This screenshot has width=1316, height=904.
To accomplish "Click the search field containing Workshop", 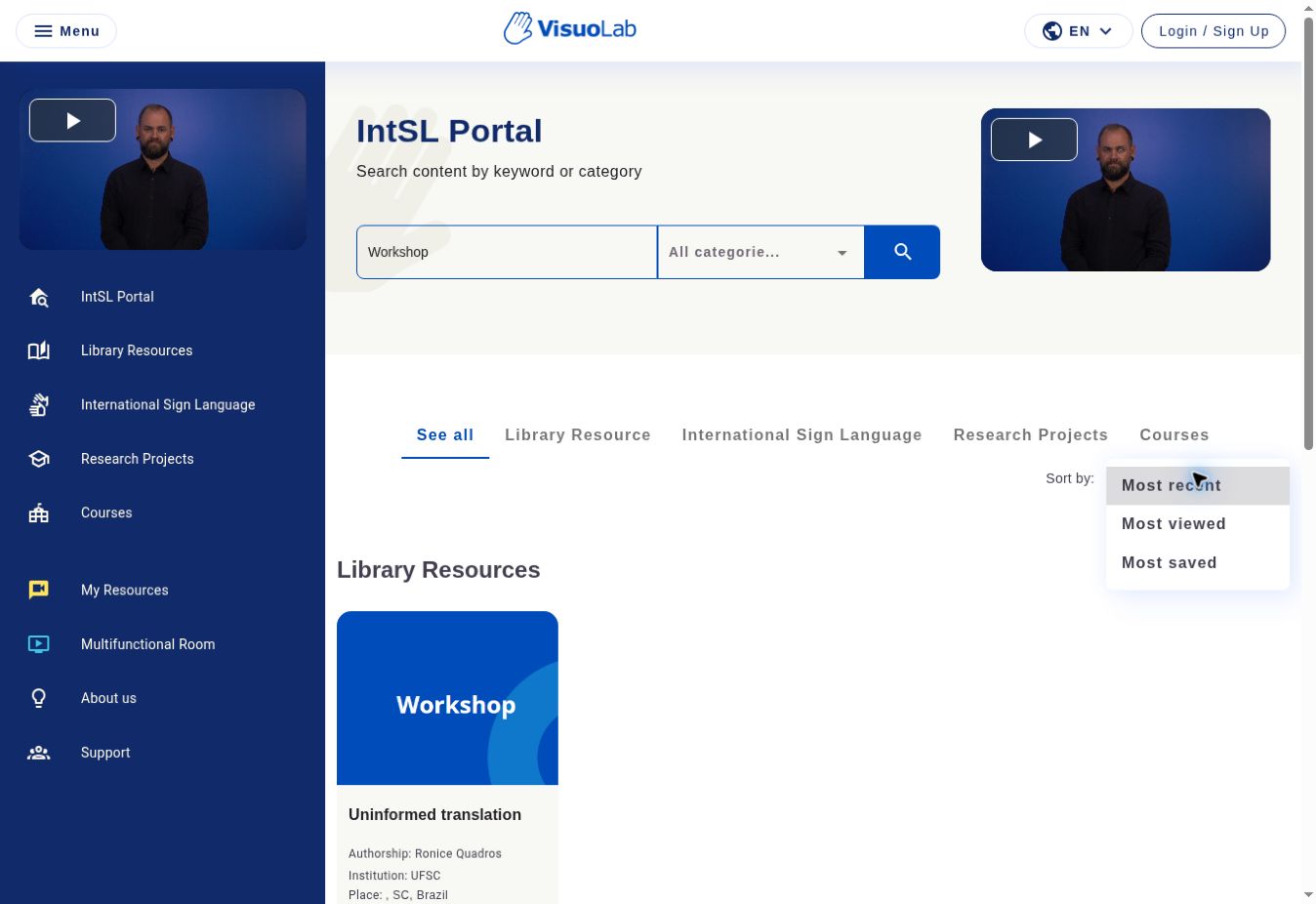I will [507, 252].
